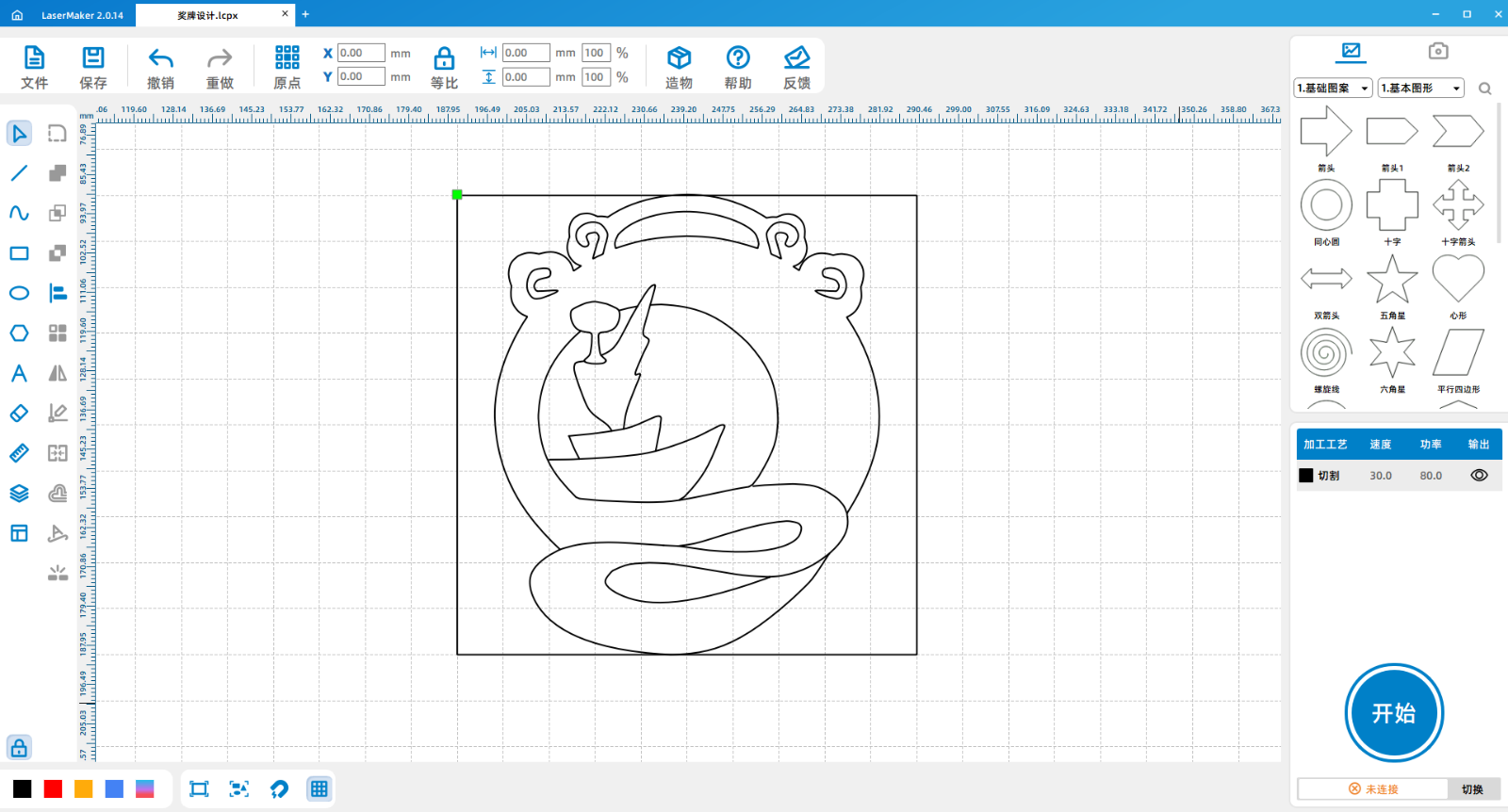Select the text tool
This screenshot has width=1508, height=812.
19,373
